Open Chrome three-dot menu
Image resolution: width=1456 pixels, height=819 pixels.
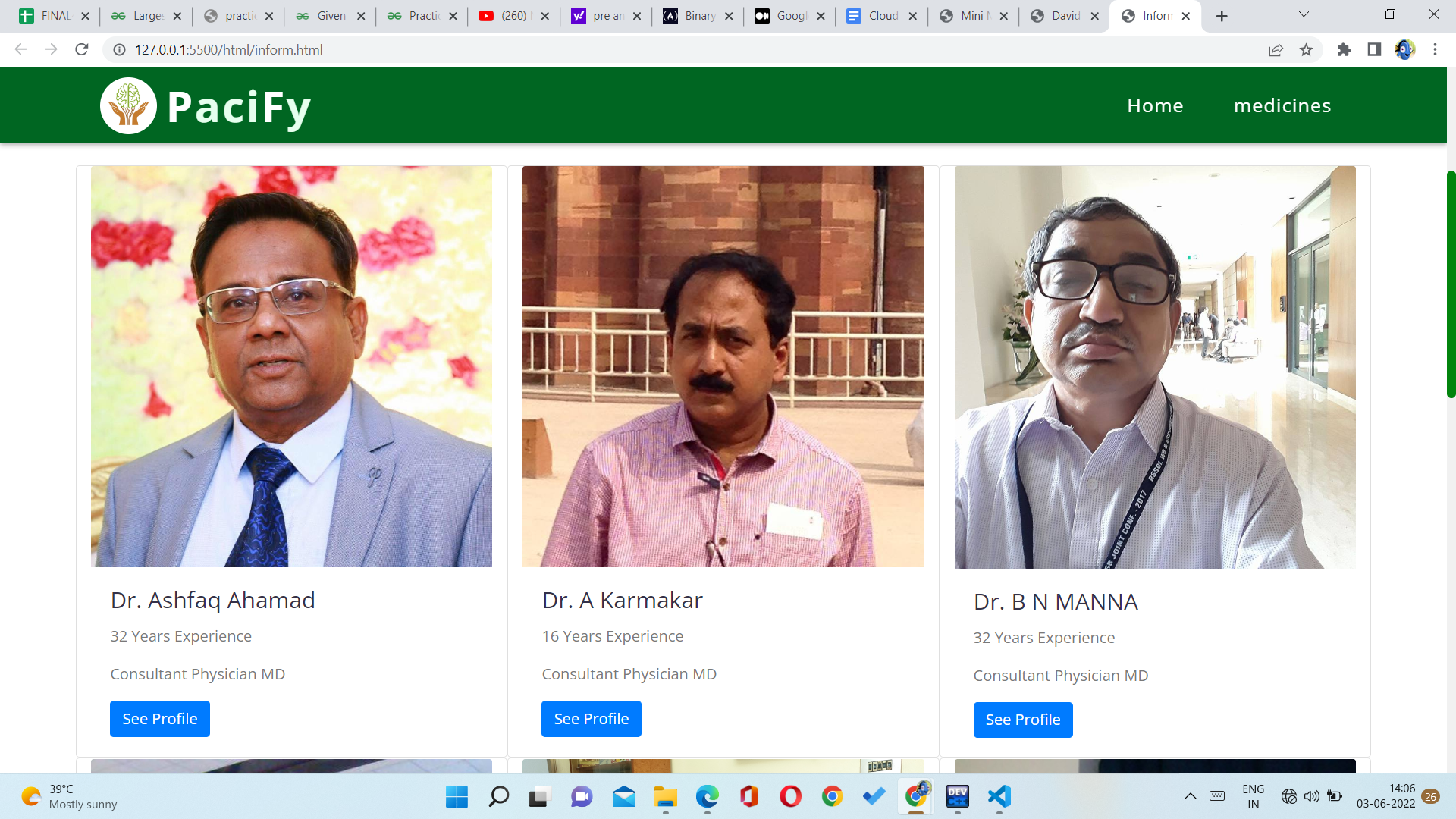[1435, 49]
